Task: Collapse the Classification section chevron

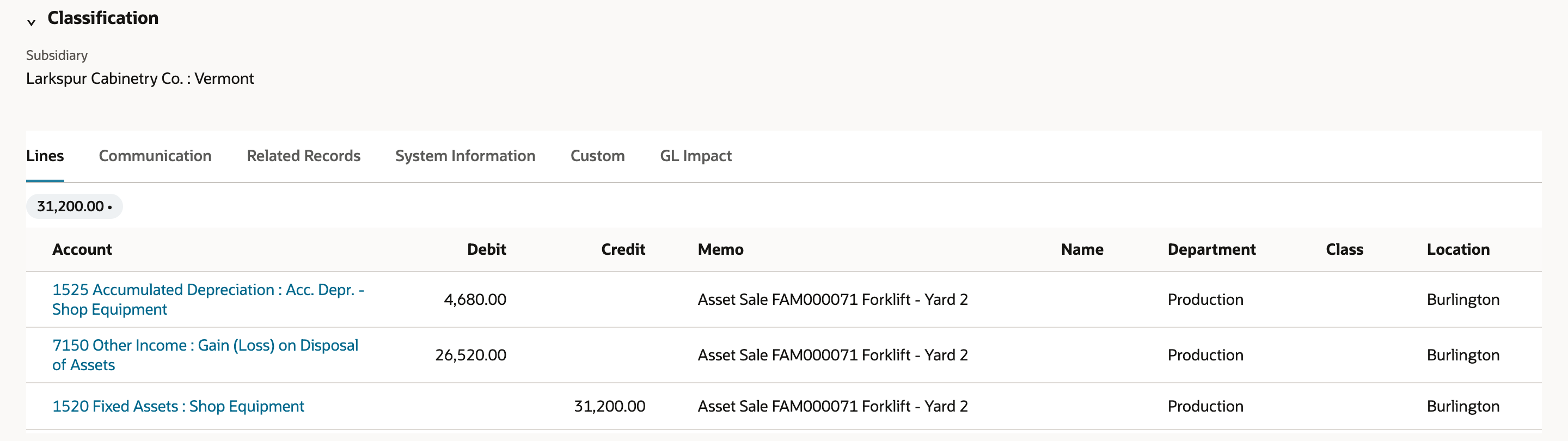Action: [x=31, y=22]
